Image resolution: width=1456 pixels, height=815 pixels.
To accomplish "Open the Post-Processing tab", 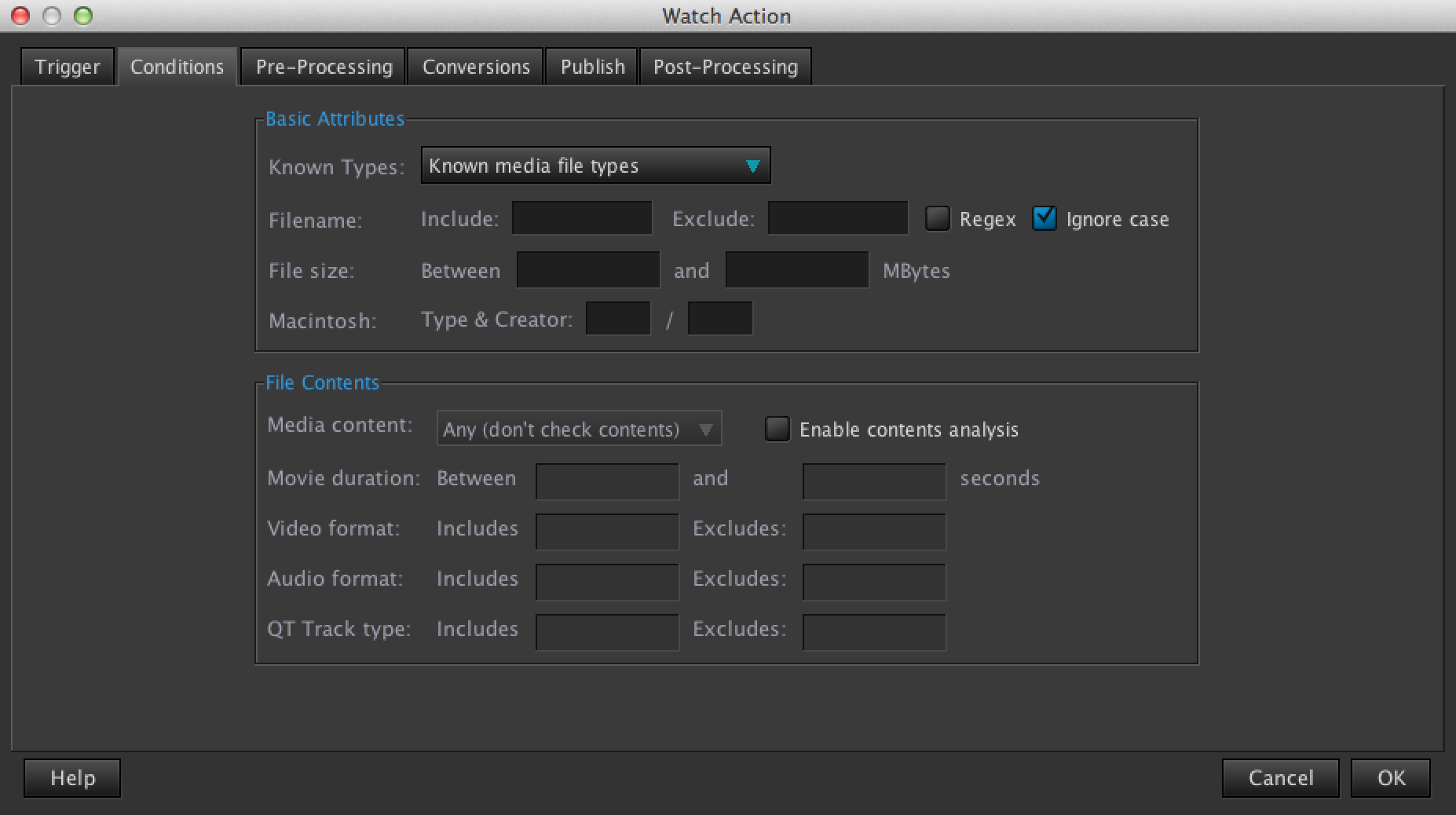I will click(725, 67).
